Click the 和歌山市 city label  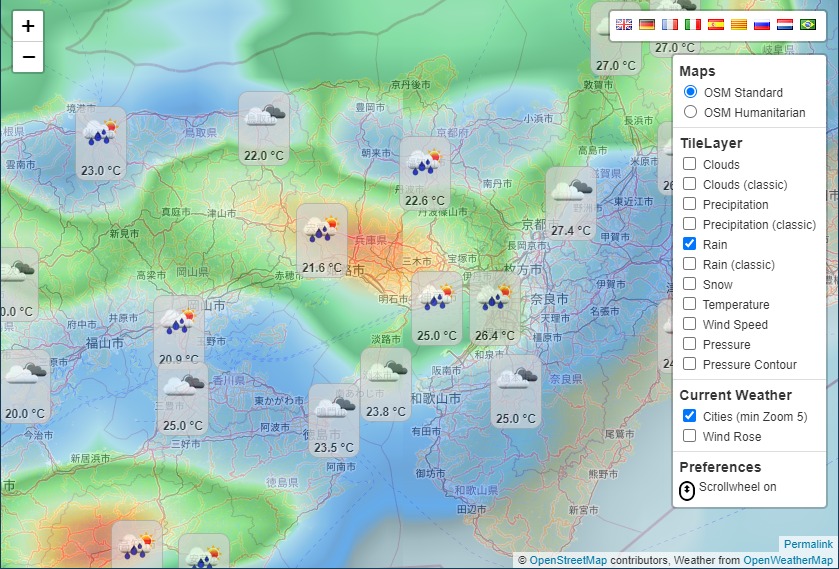point(436,398)
